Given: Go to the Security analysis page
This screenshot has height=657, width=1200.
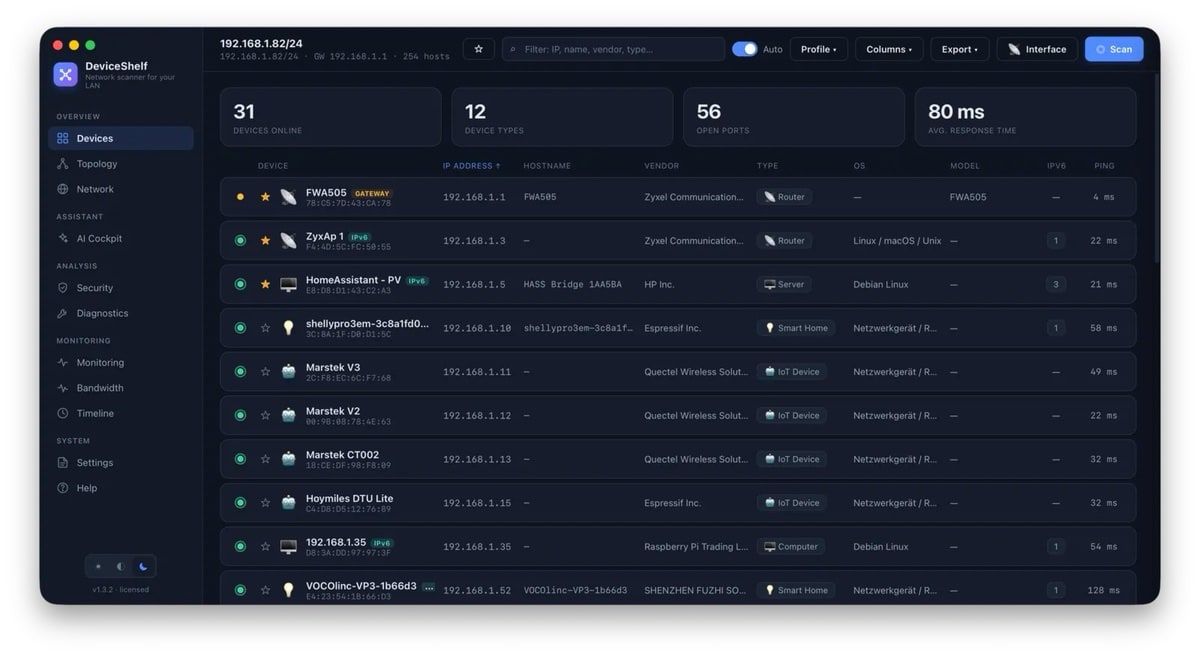Looking at the screenshot, I should [120, 288].
